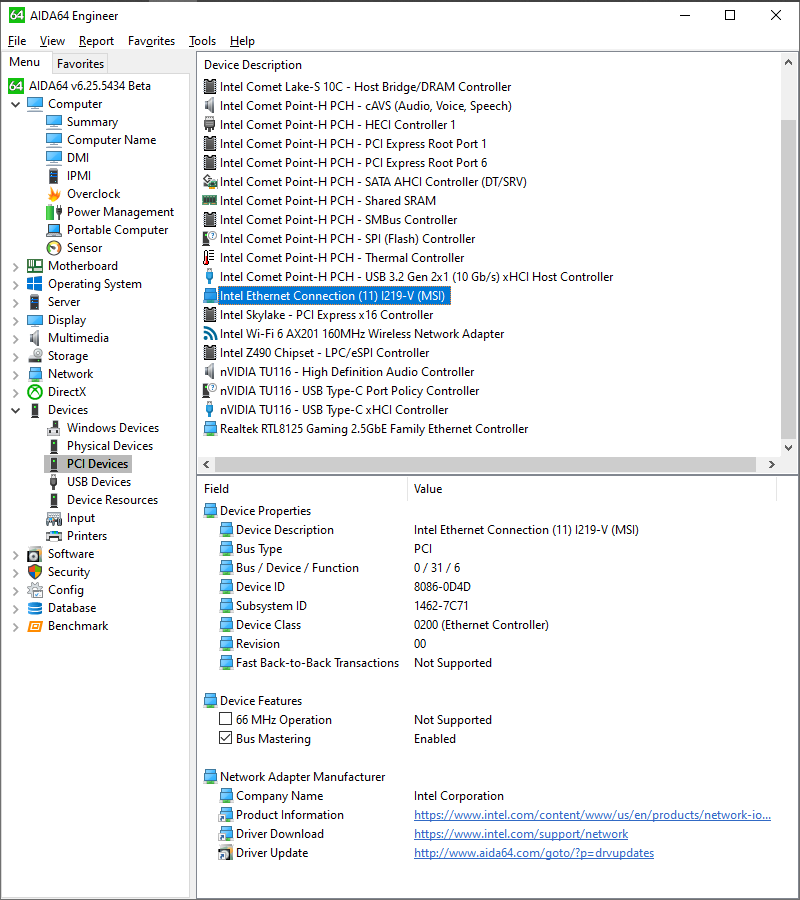
Task: Click the Subsystem ID value 1462-7C71
Action: click(x=441, y=606)
